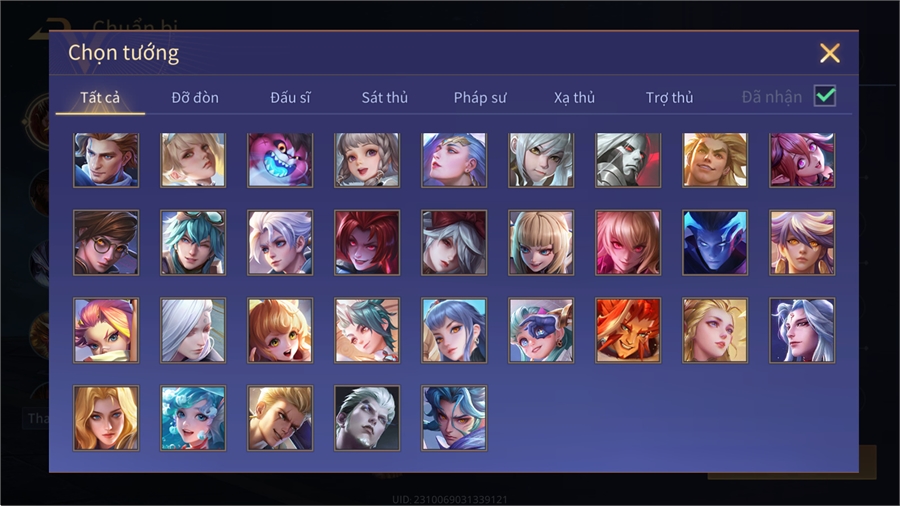Select the purple grinning cat hero portrait
The image size is (900, 506).
[280, 160]
